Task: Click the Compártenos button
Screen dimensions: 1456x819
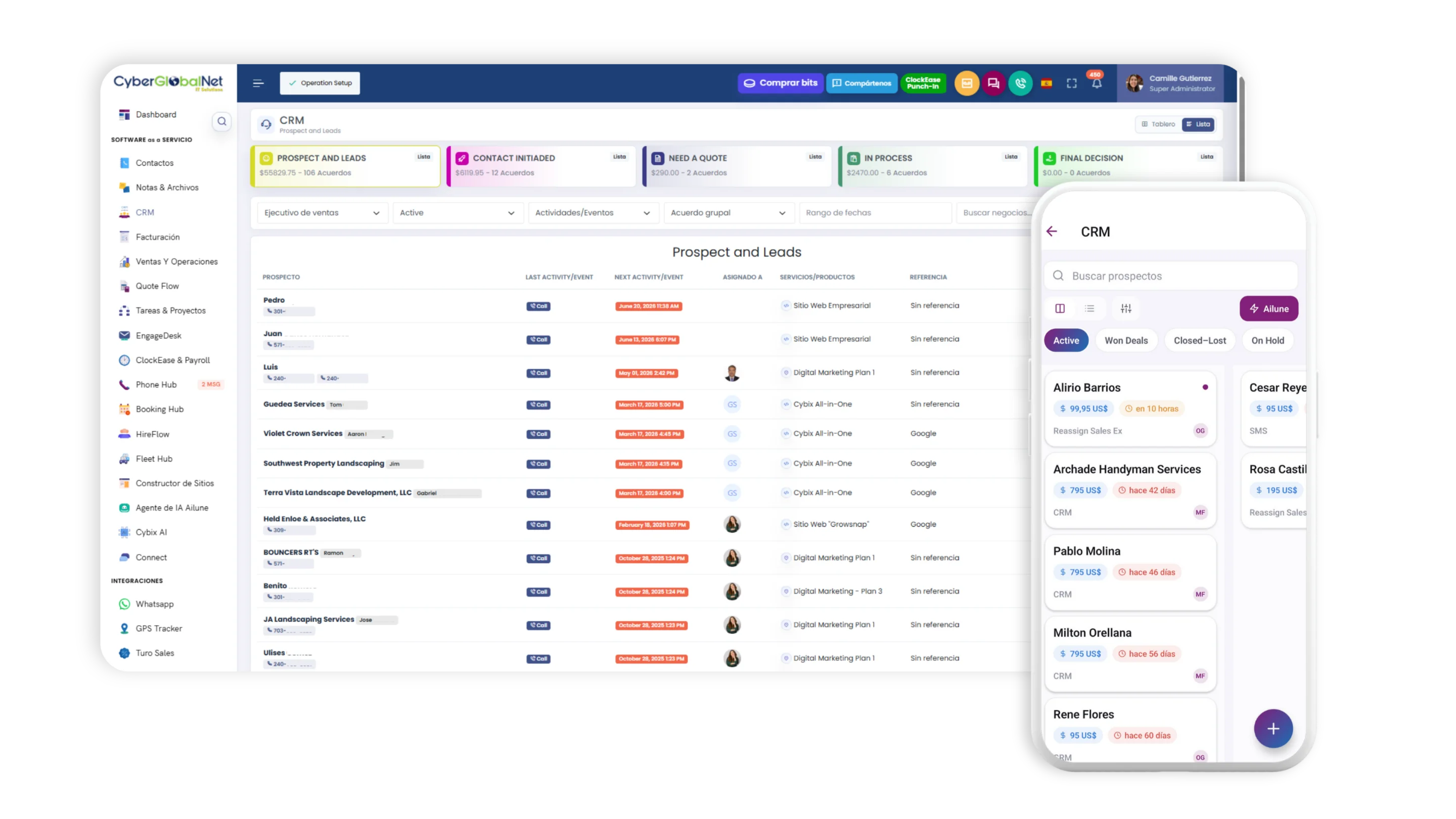Action: [861, 83]
